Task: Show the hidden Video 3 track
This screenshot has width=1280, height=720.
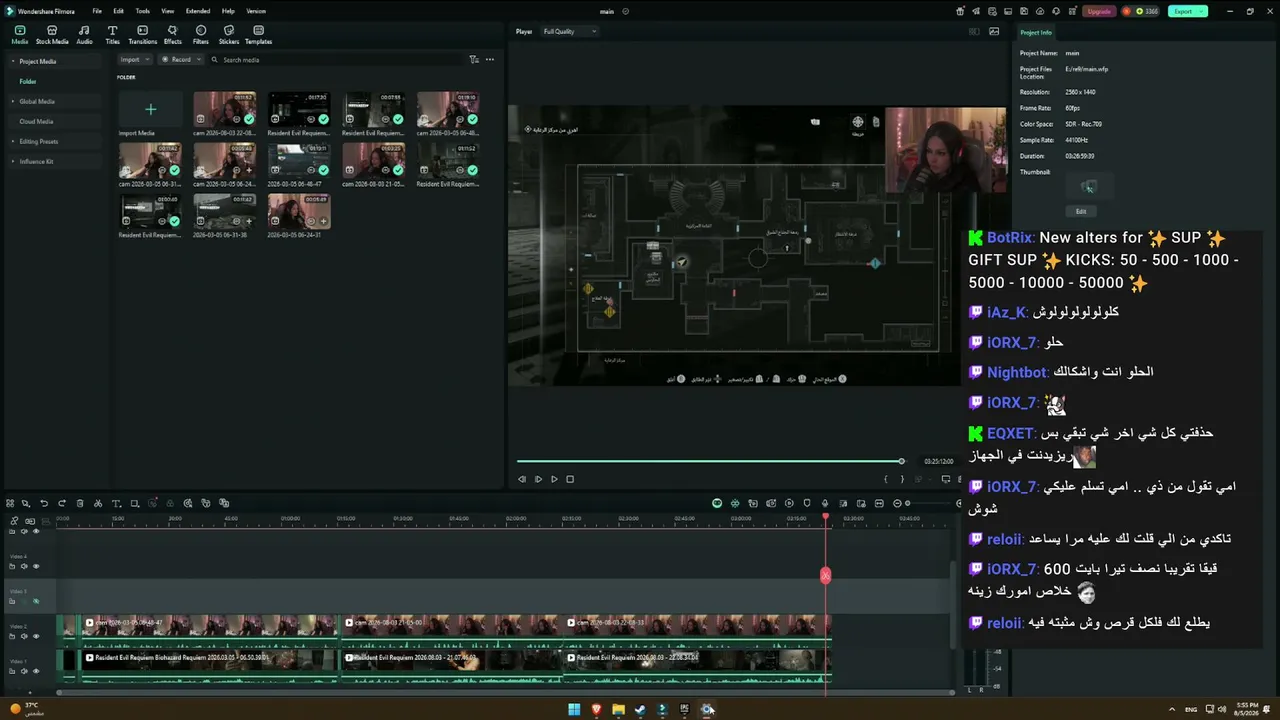Action: pos(36,601)
